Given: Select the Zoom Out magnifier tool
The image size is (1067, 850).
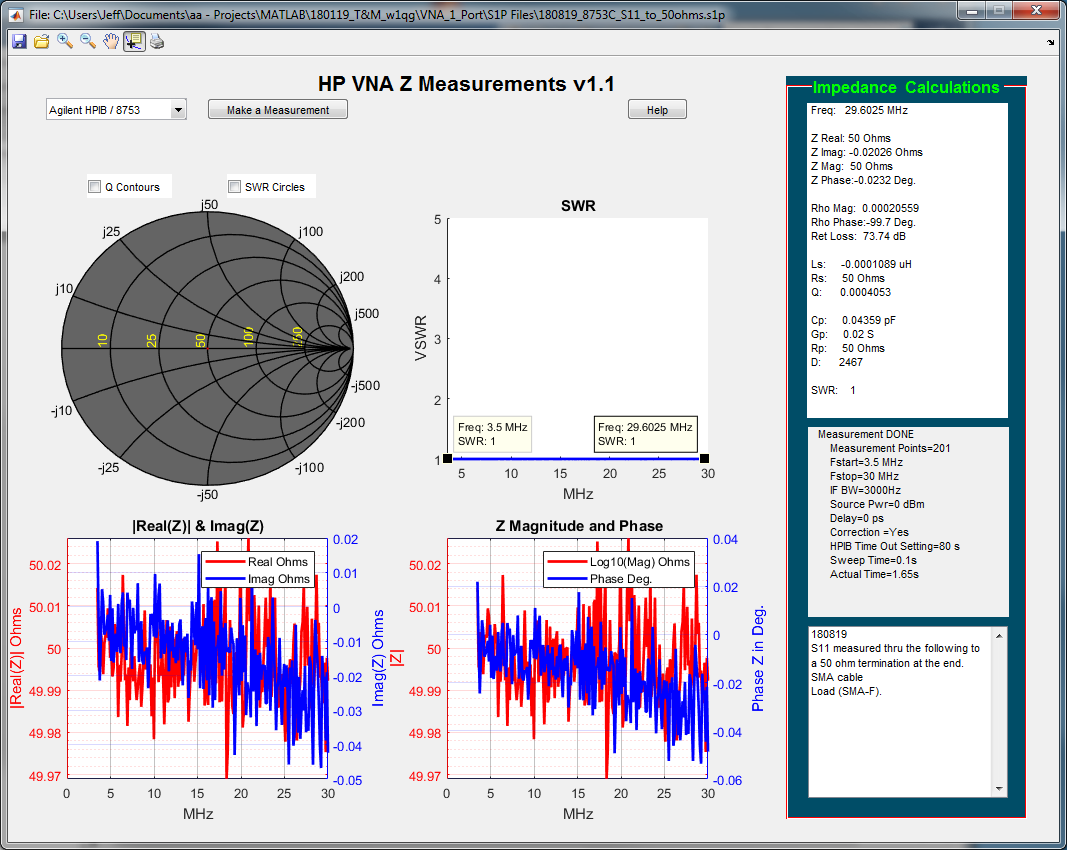Looking at the screenshot, I should point(87,41).
